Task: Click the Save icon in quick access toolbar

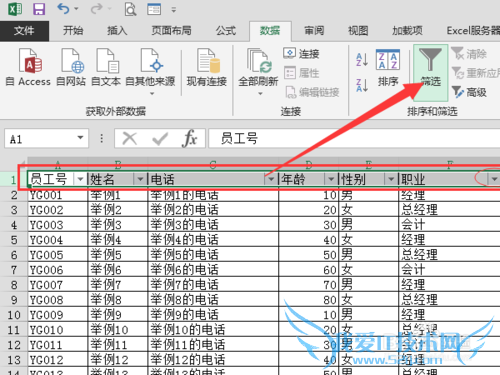Action: click(x=39, y=9)
